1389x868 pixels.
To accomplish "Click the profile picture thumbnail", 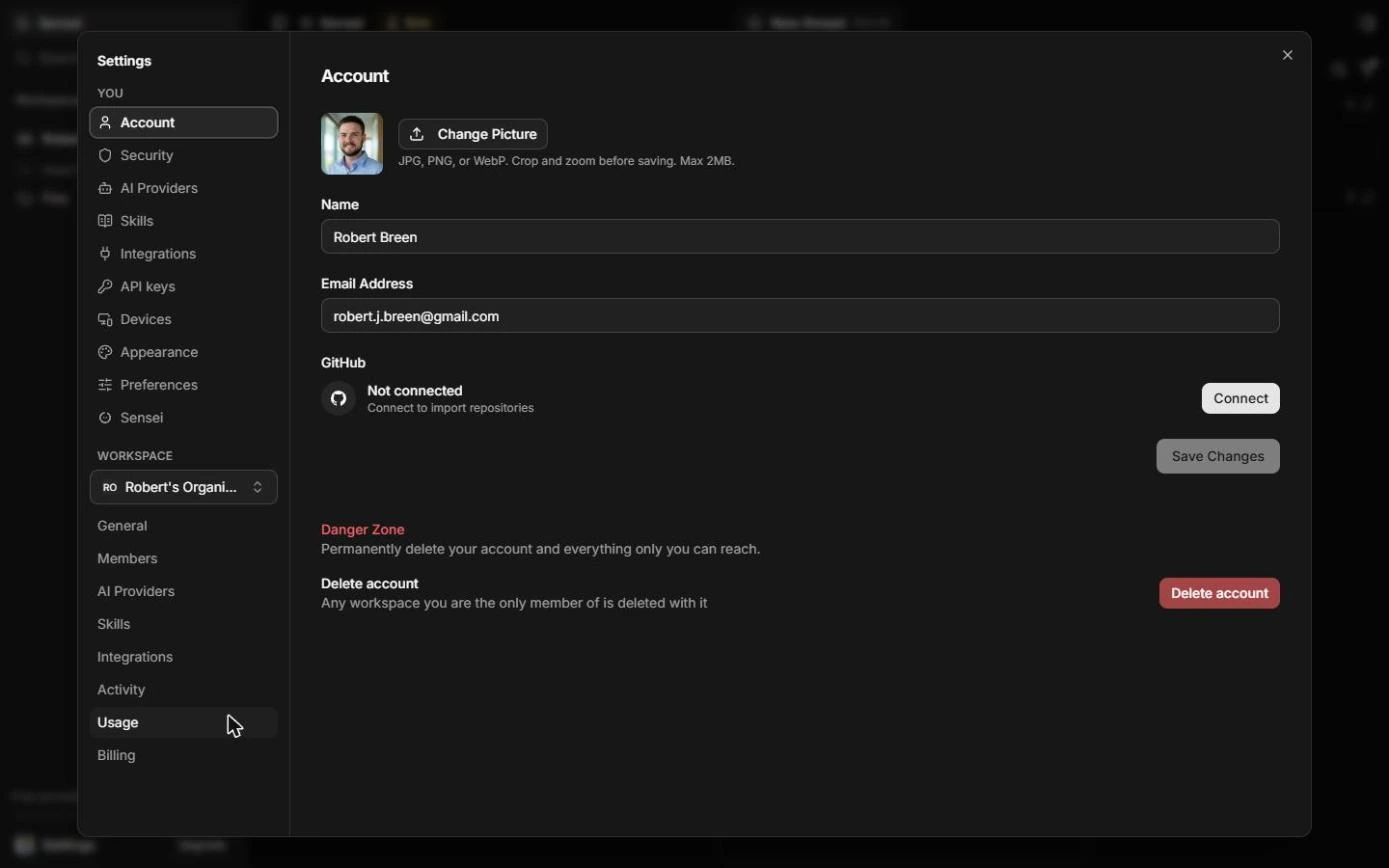I will pyautogui.click(x=352, y=144).
